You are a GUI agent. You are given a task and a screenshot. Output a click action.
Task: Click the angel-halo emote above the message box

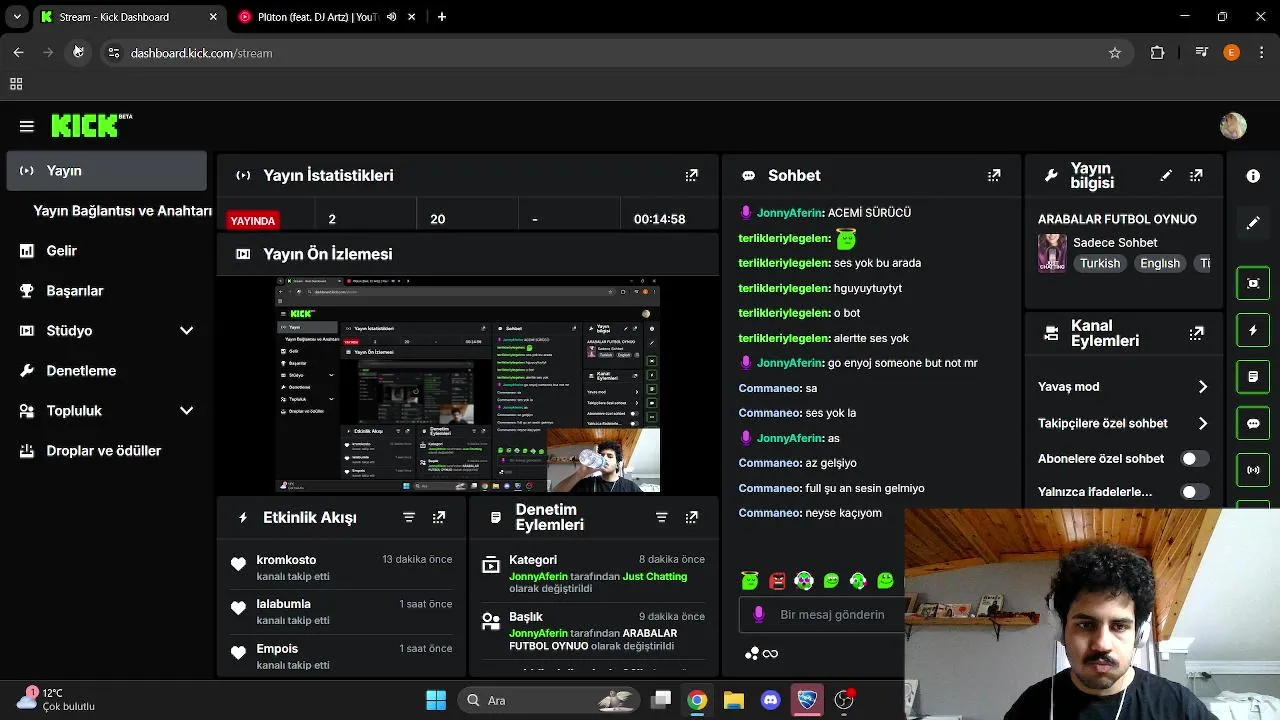(x=750, y=580)
